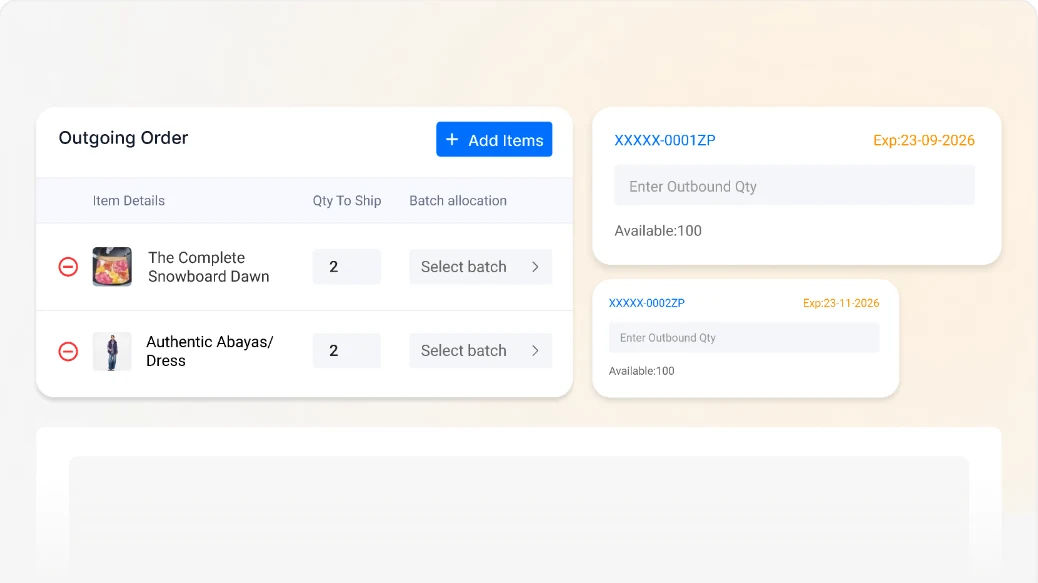Screen dimensions: 1038x583
Task: Click Available:100 under batch XXXXX-0002ZP
Action: (x=641, y=371)
